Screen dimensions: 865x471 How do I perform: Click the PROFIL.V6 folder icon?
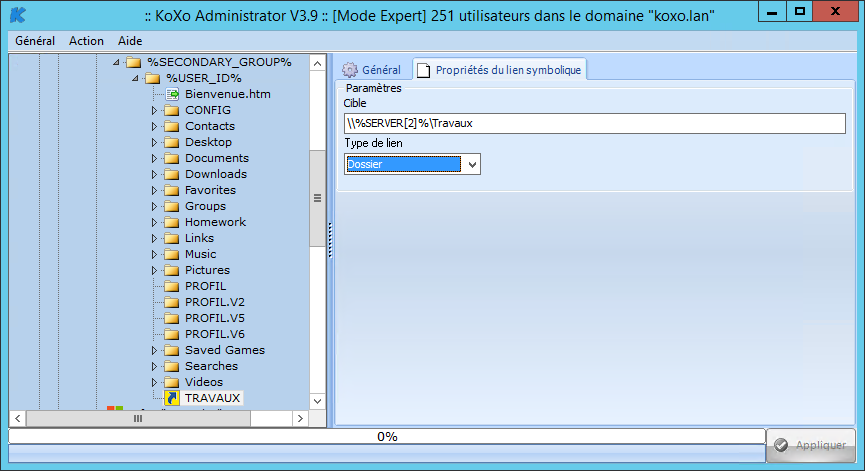point(172,334)
